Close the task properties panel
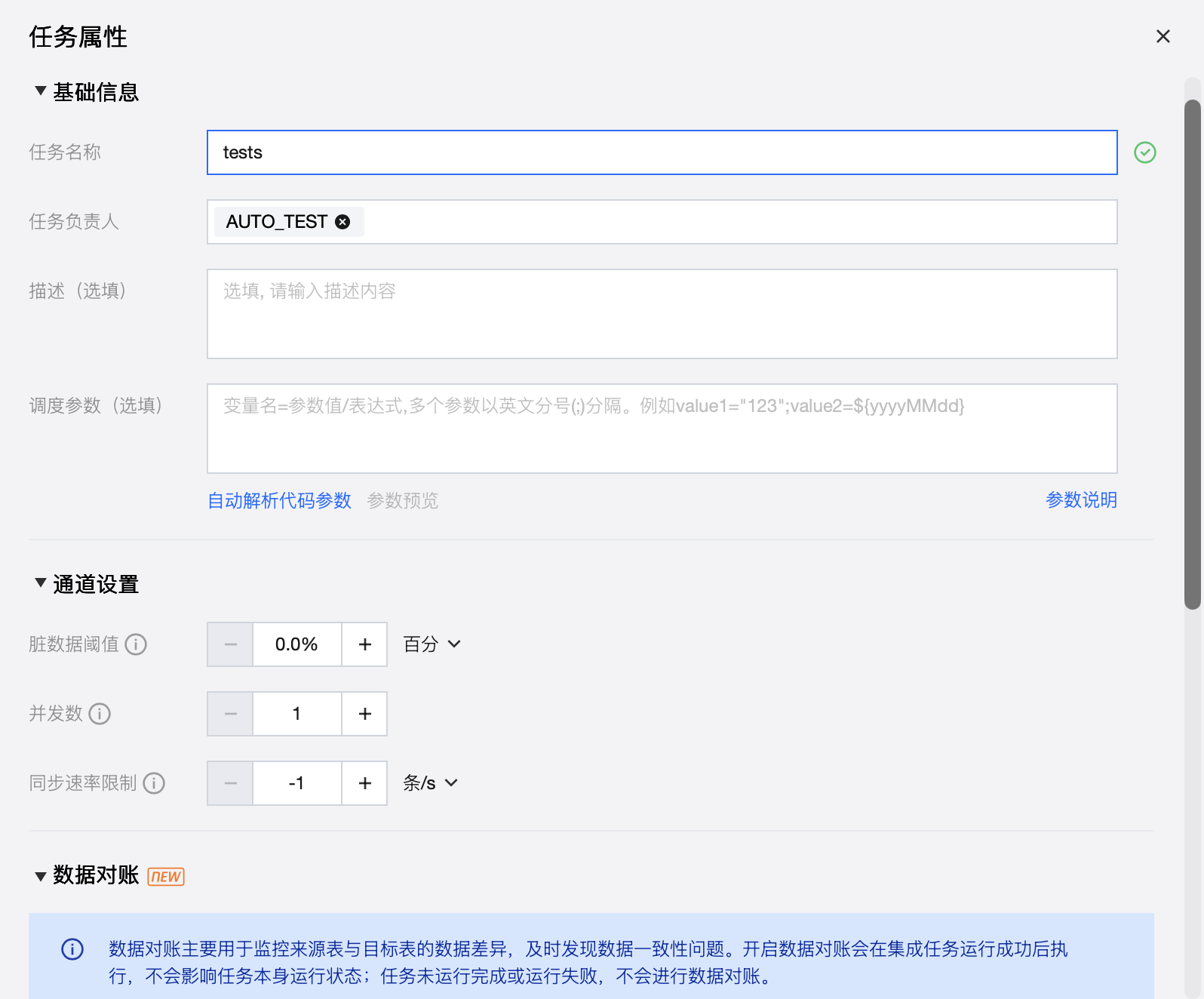This screenshot has height=999, width=1204. tap(1163, 36)
